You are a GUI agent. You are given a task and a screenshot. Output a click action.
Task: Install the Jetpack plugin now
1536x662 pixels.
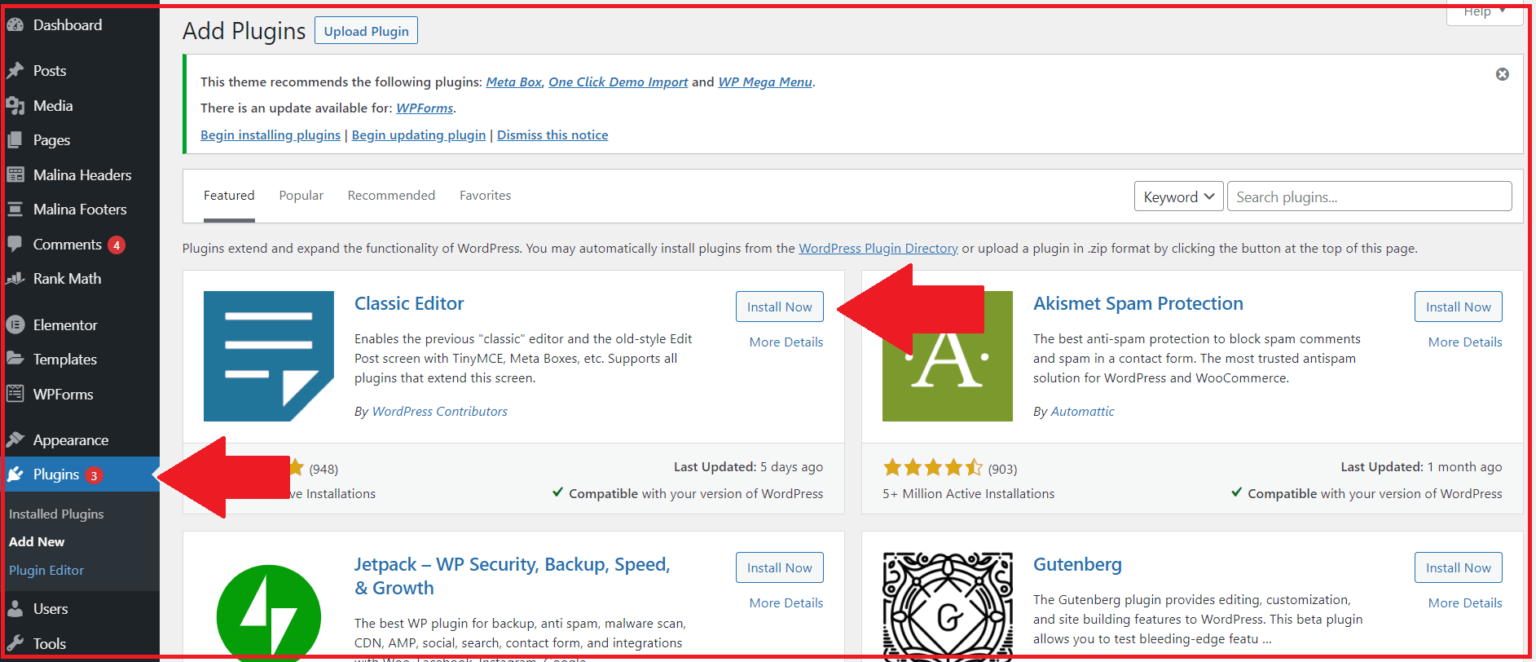[x=779, y=568]
